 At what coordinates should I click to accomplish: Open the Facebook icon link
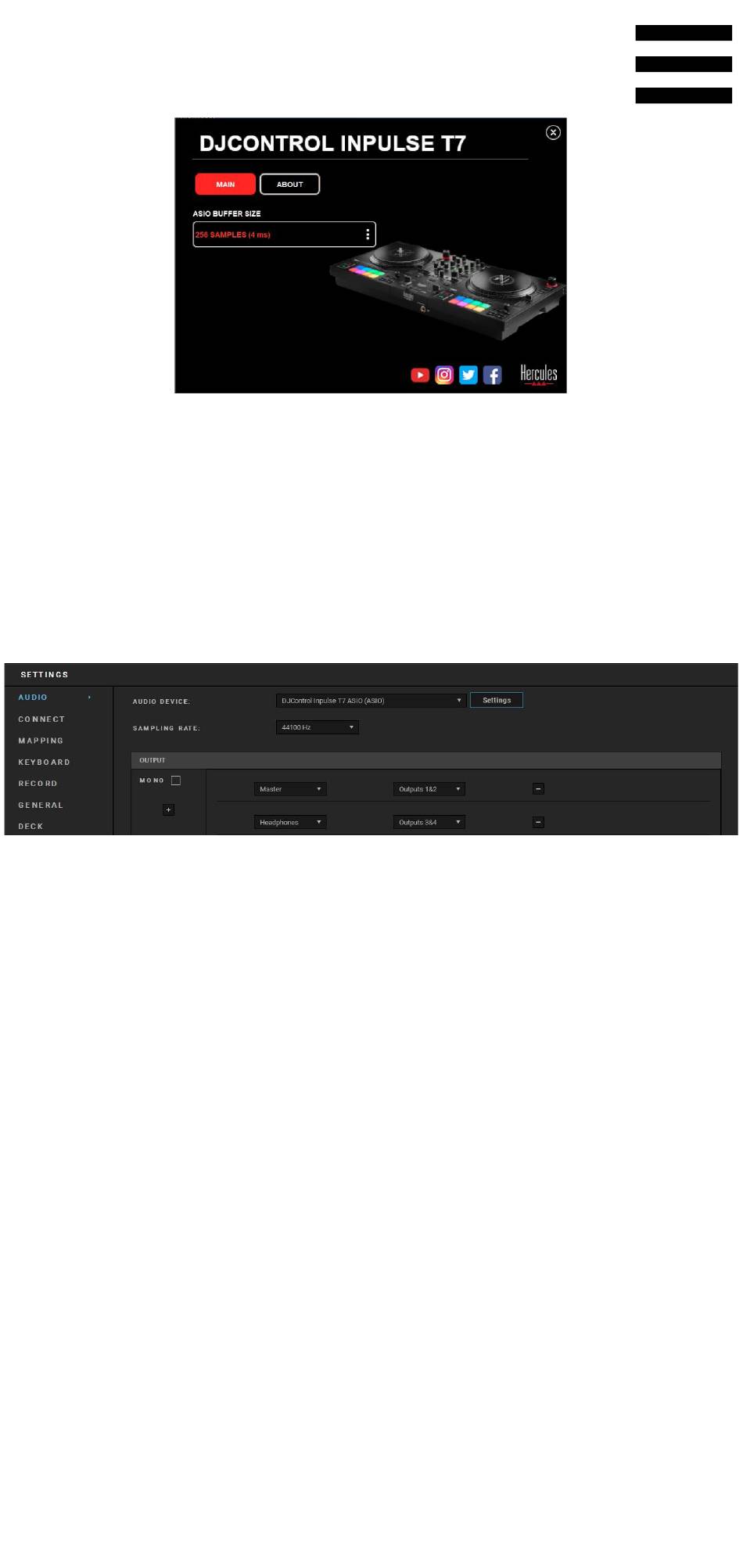point(492,375)
